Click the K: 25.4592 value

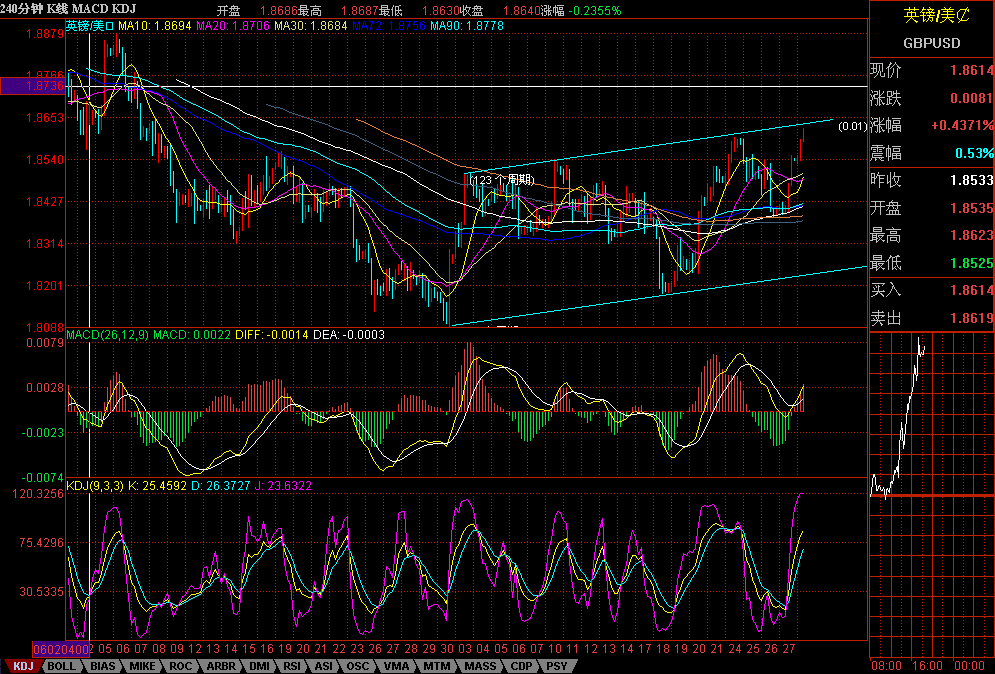pyautogui.click(x=157, y=486)
